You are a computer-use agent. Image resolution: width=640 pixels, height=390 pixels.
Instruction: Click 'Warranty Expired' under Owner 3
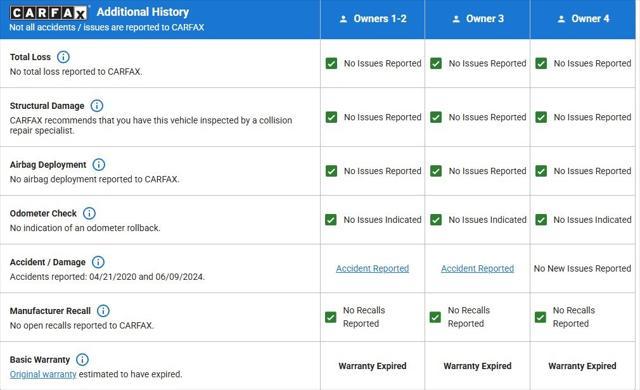tap(477, 366)
